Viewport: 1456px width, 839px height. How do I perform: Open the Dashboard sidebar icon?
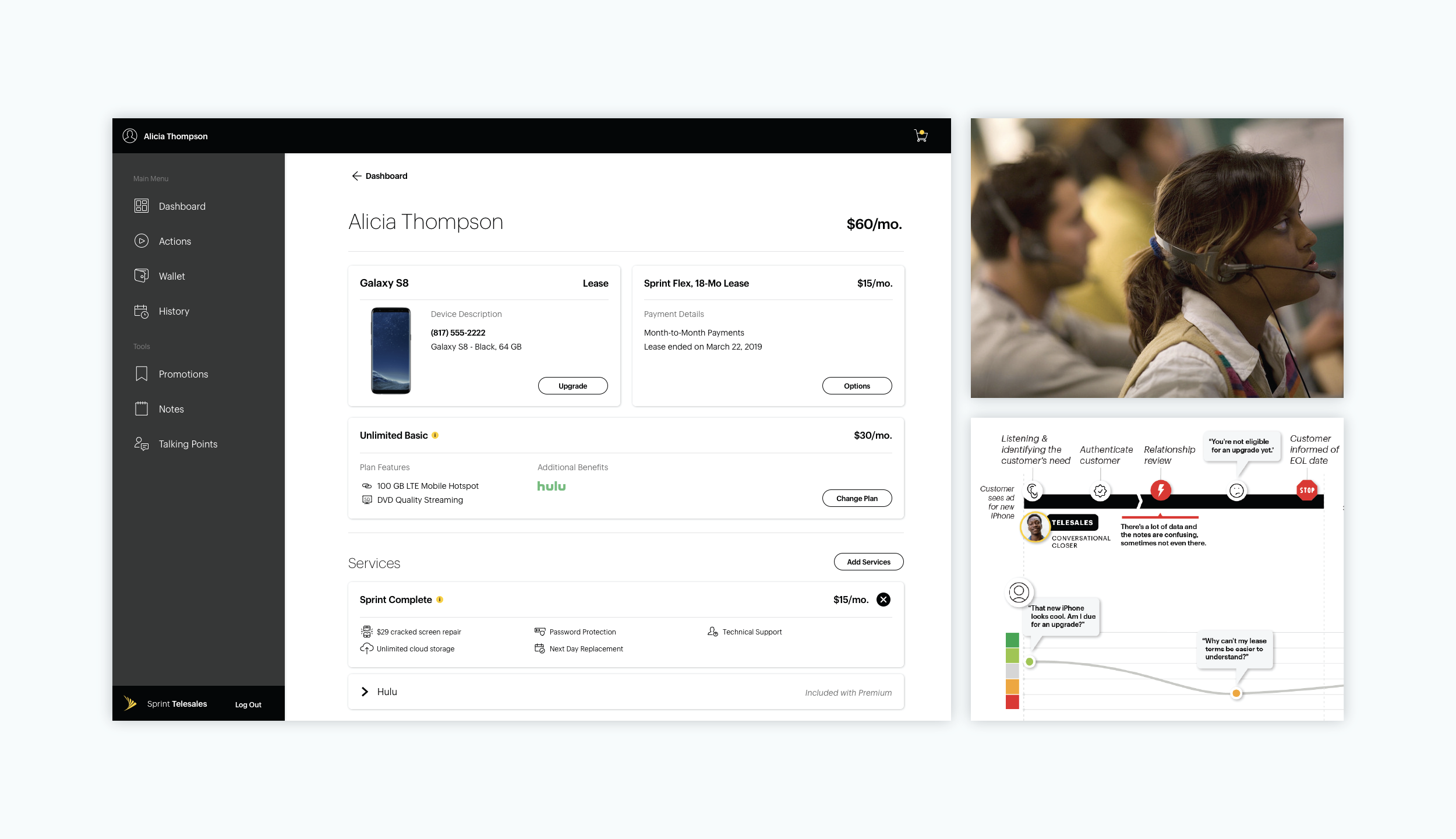(142, 206)
